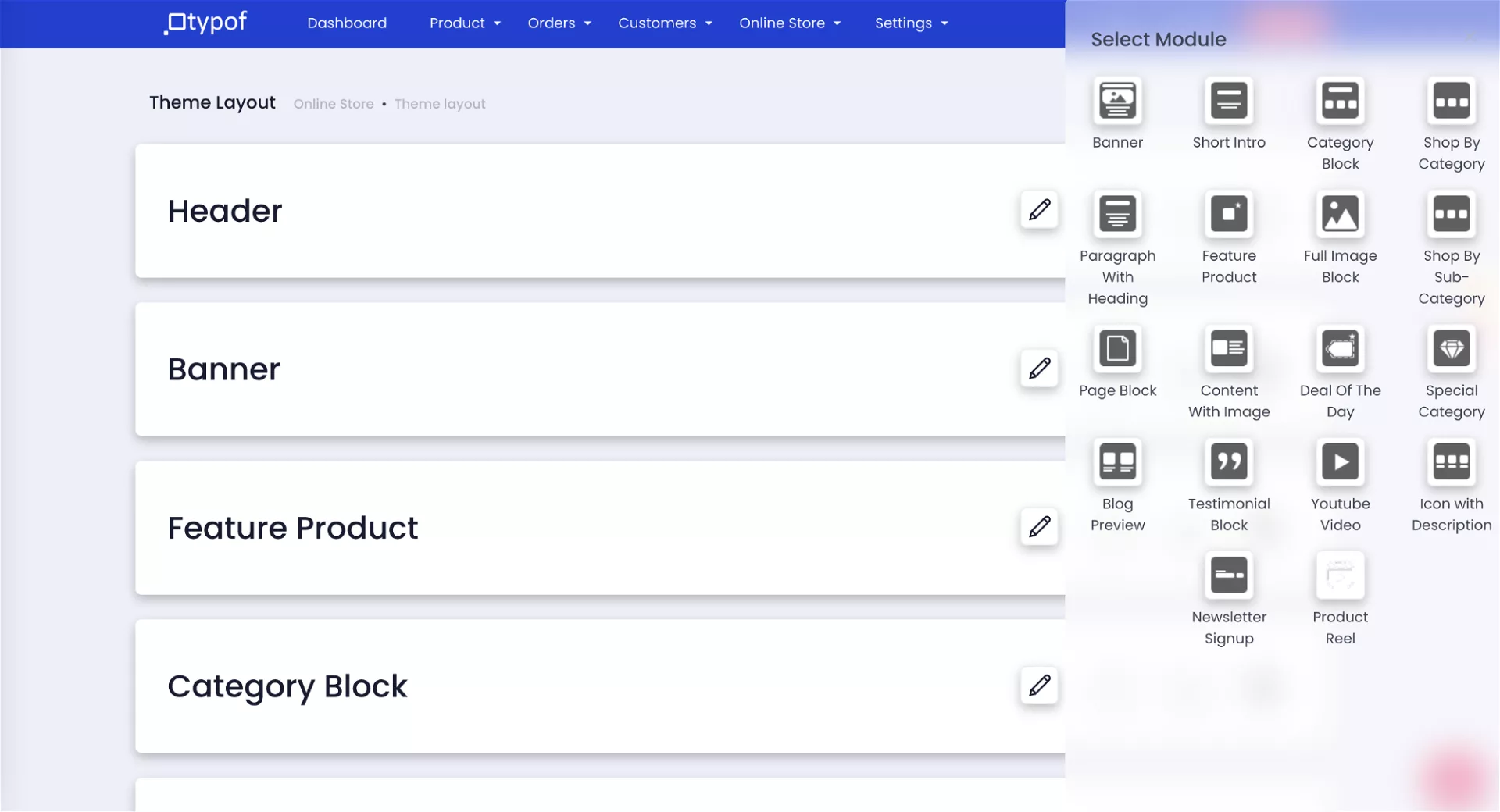Add the Full Image Block module
Image resolution: width=1500 pixels, height=812 pixels.
[x=1340, y=214]
